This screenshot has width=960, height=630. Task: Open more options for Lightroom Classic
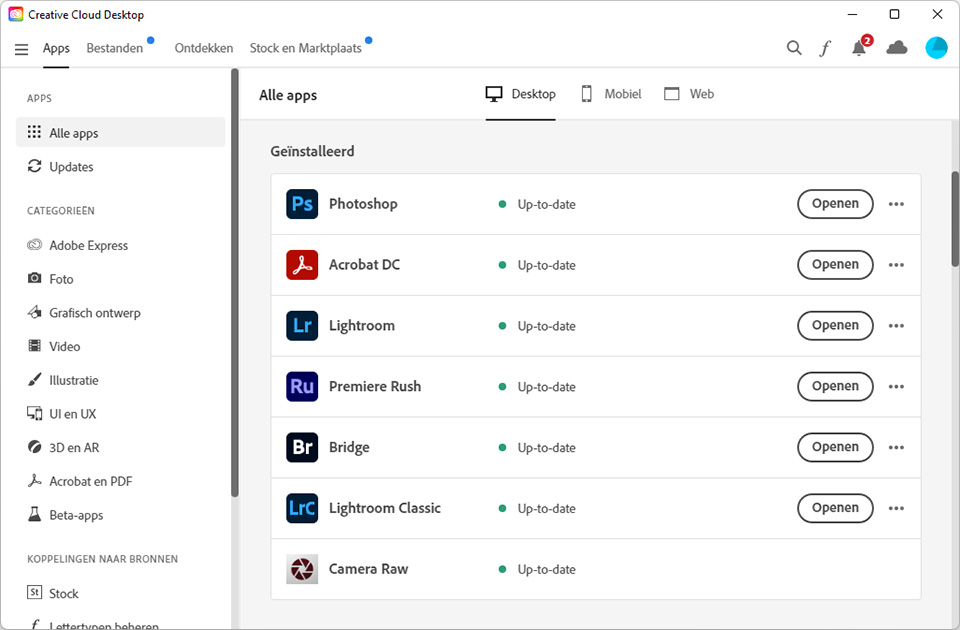pos(896,508)
